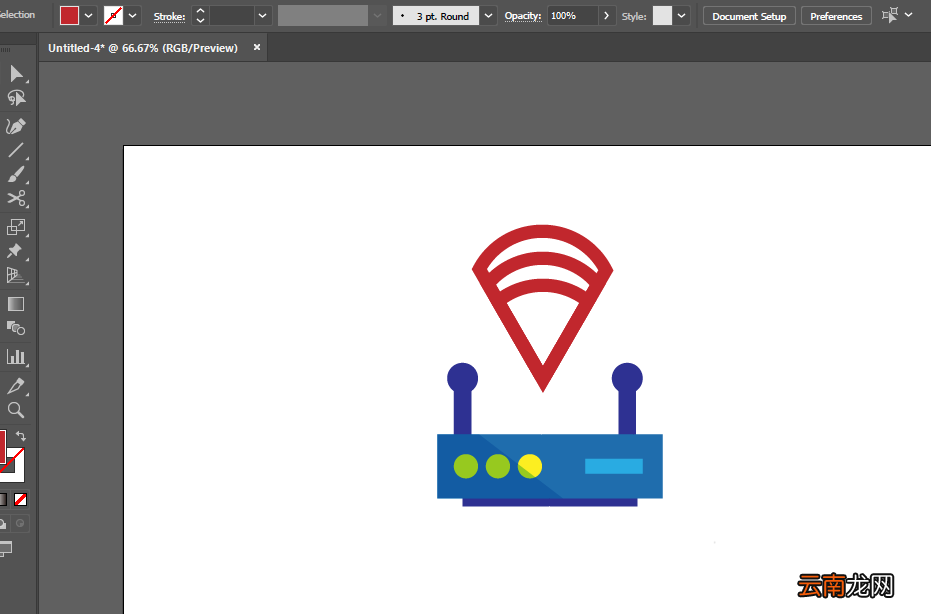Viewport: 931px width, 614px height.
Task: Select the Column Graph tool
Action: [16, 357]
